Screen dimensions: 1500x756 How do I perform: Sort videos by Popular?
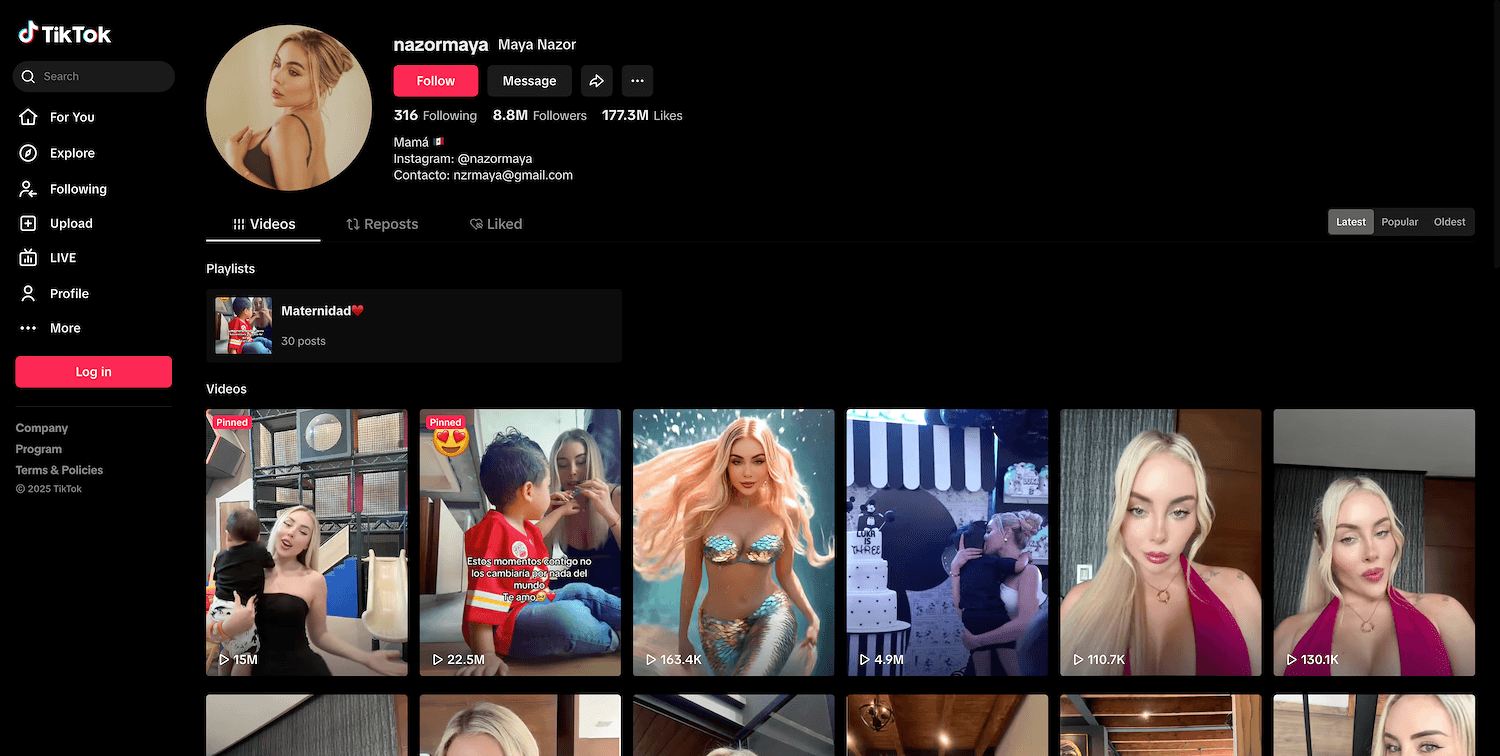(x=1399, y=222)
